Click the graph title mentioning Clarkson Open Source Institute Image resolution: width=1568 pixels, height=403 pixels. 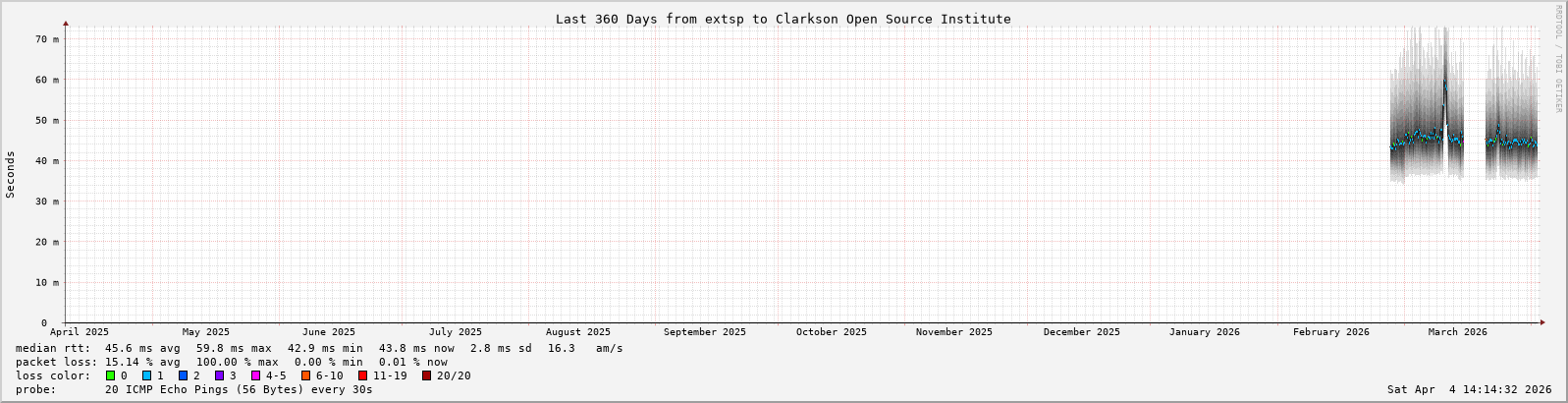click(x=783, y=19)
